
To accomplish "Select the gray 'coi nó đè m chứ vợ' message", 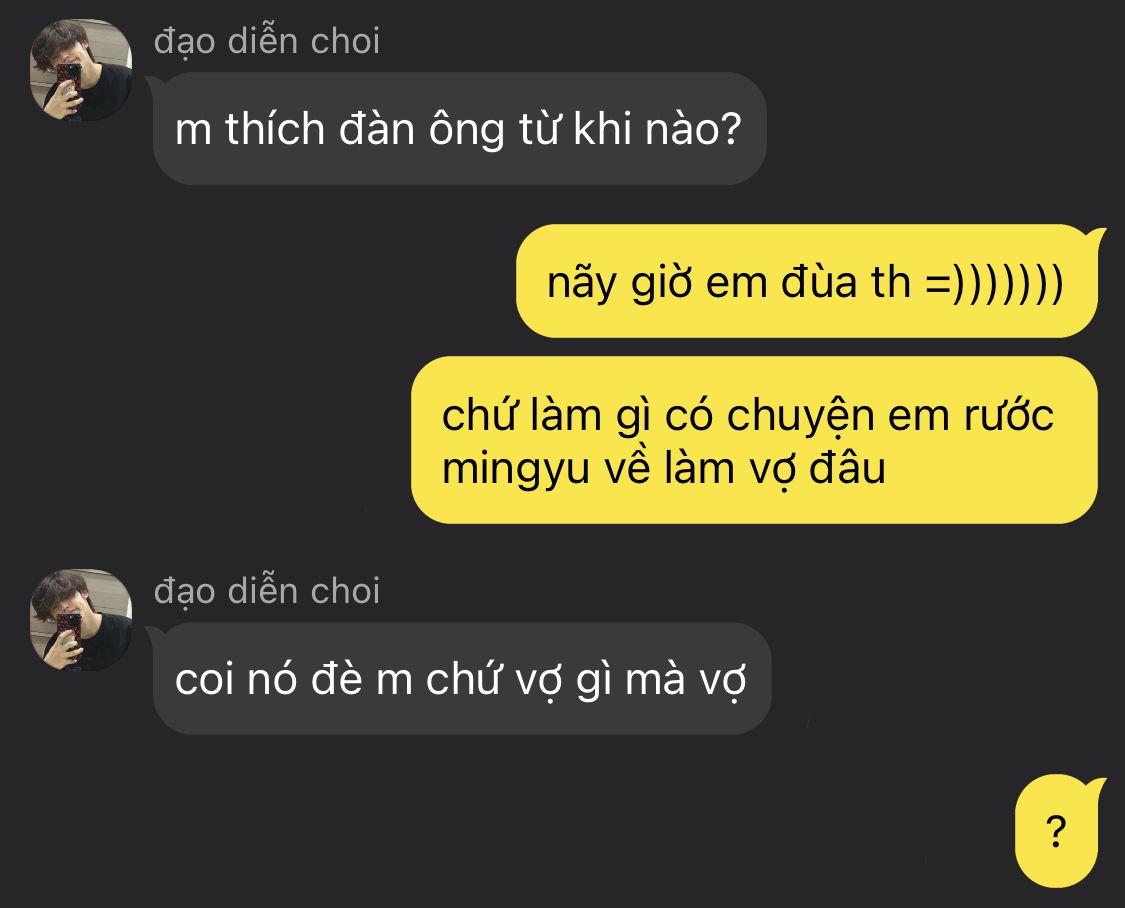I will point(461,678).
